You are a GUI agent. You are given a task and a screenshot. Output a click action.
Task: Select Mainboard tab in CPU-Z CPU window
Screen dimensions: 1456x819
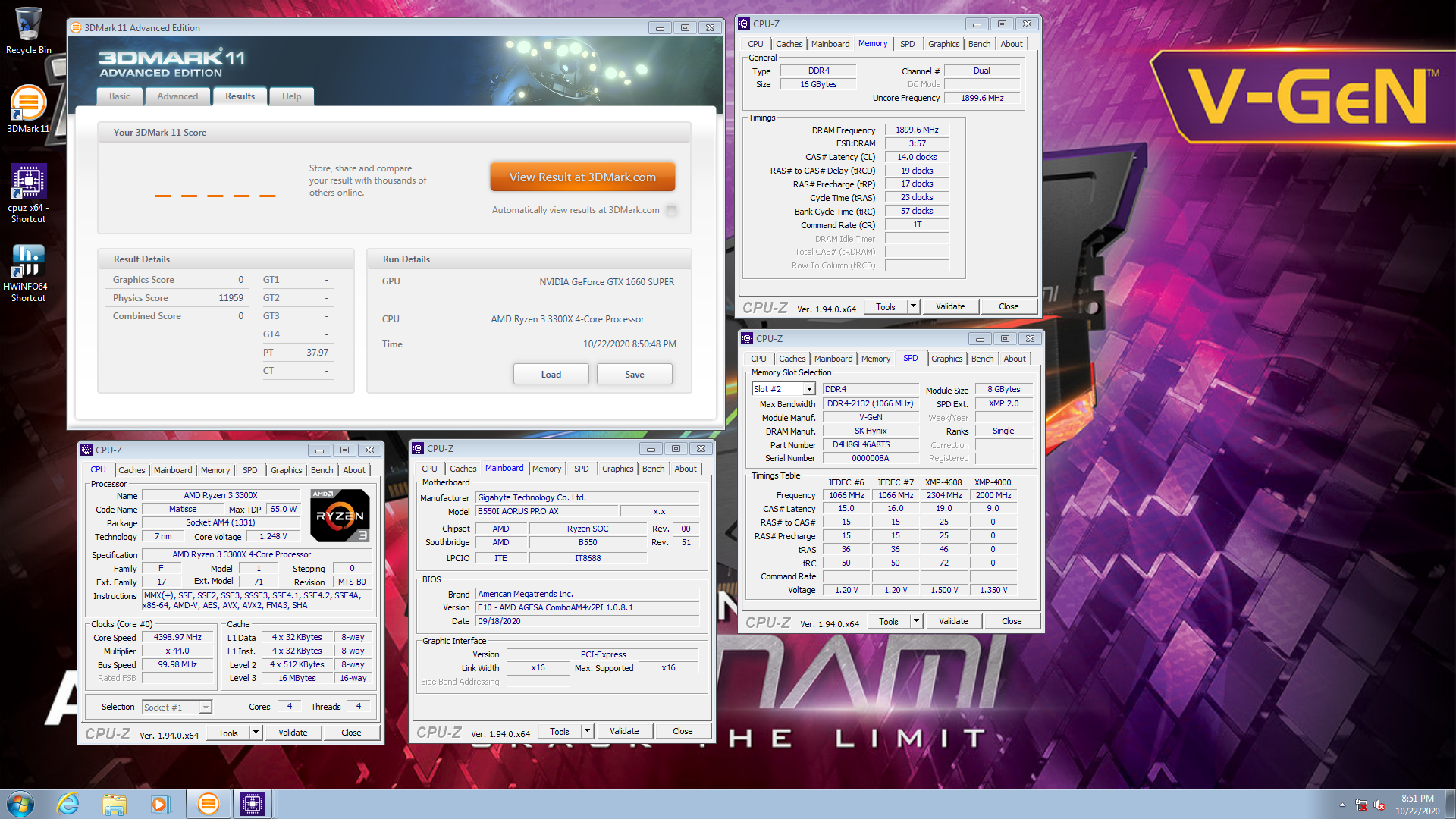173,470
